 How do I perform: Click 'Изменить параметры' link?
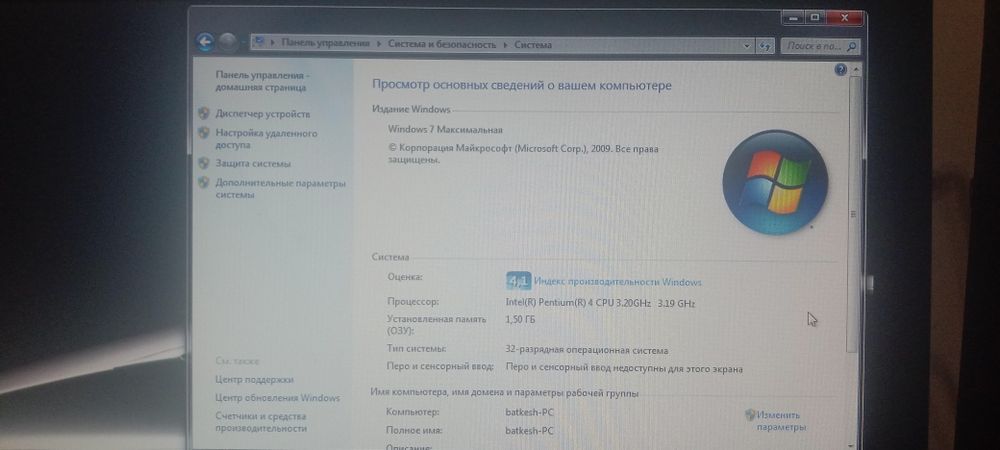pos(781,421)
